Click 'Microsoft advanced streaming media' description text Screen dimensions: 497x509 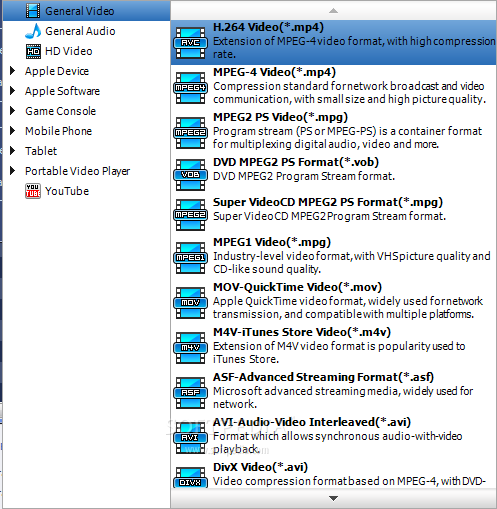[343, 397]
